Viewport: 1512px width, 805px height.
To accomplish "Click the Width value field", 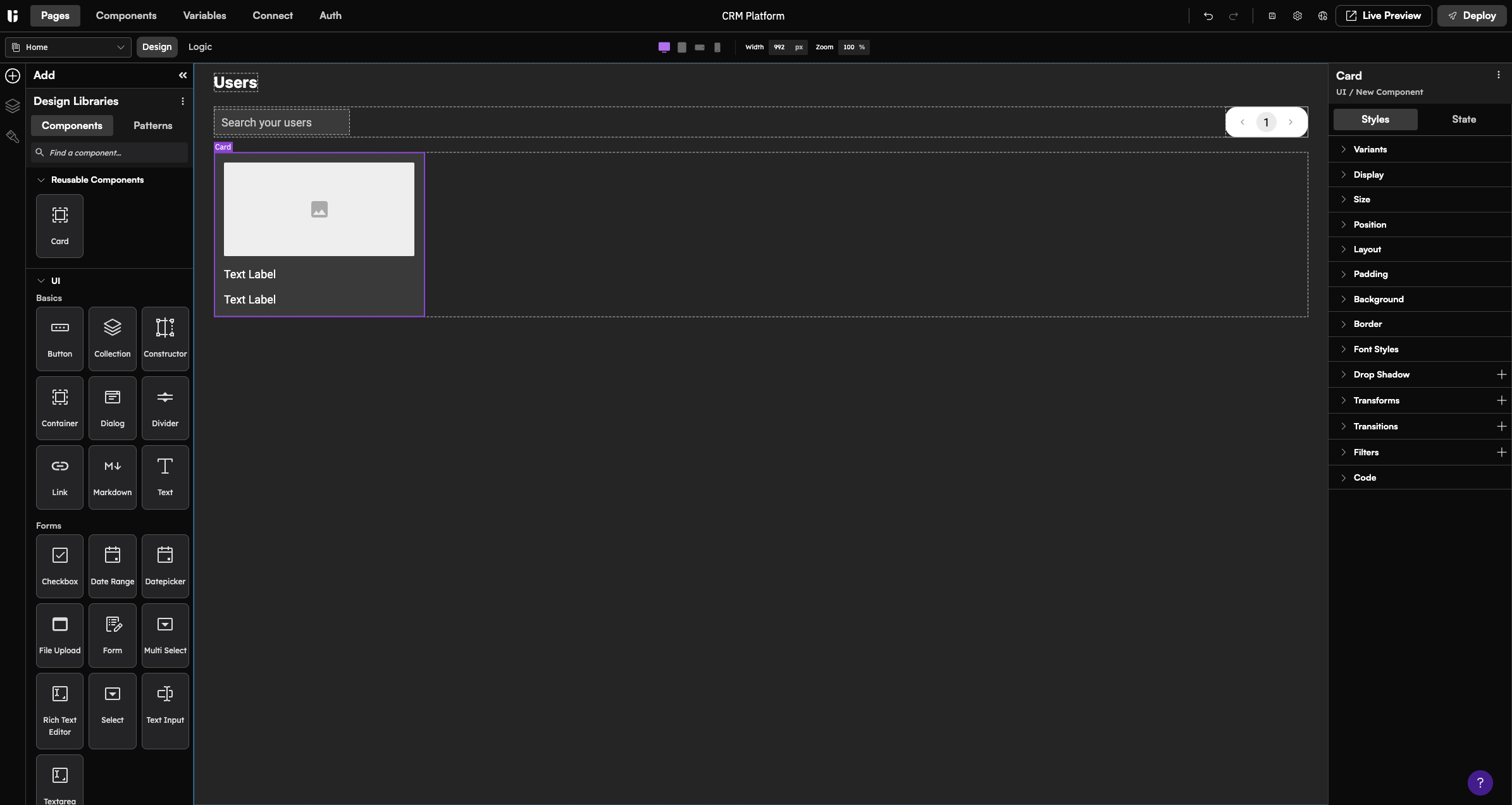I will click(x=779, y=47).
